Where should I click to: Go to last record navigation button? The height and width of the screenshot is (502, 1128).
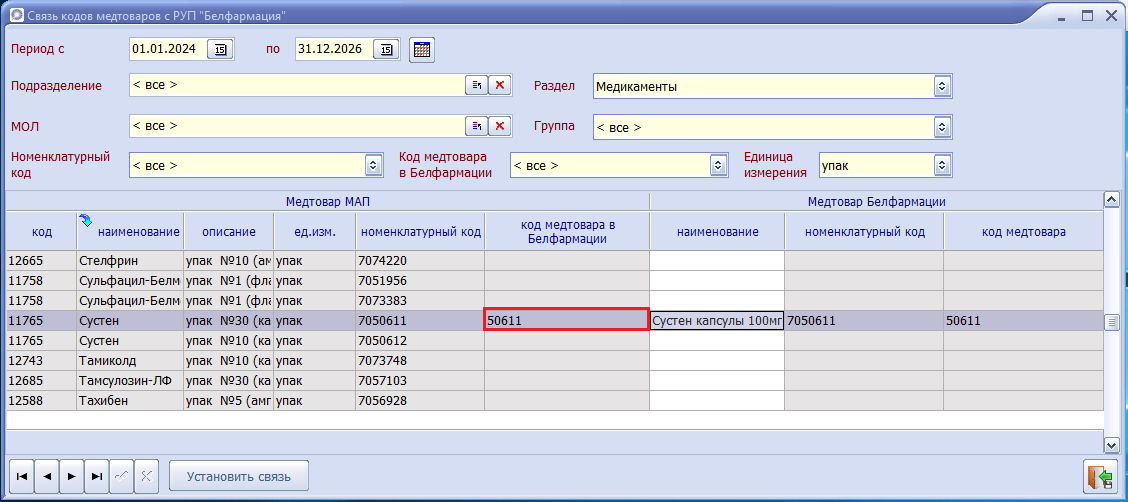(x=96, y=476)
